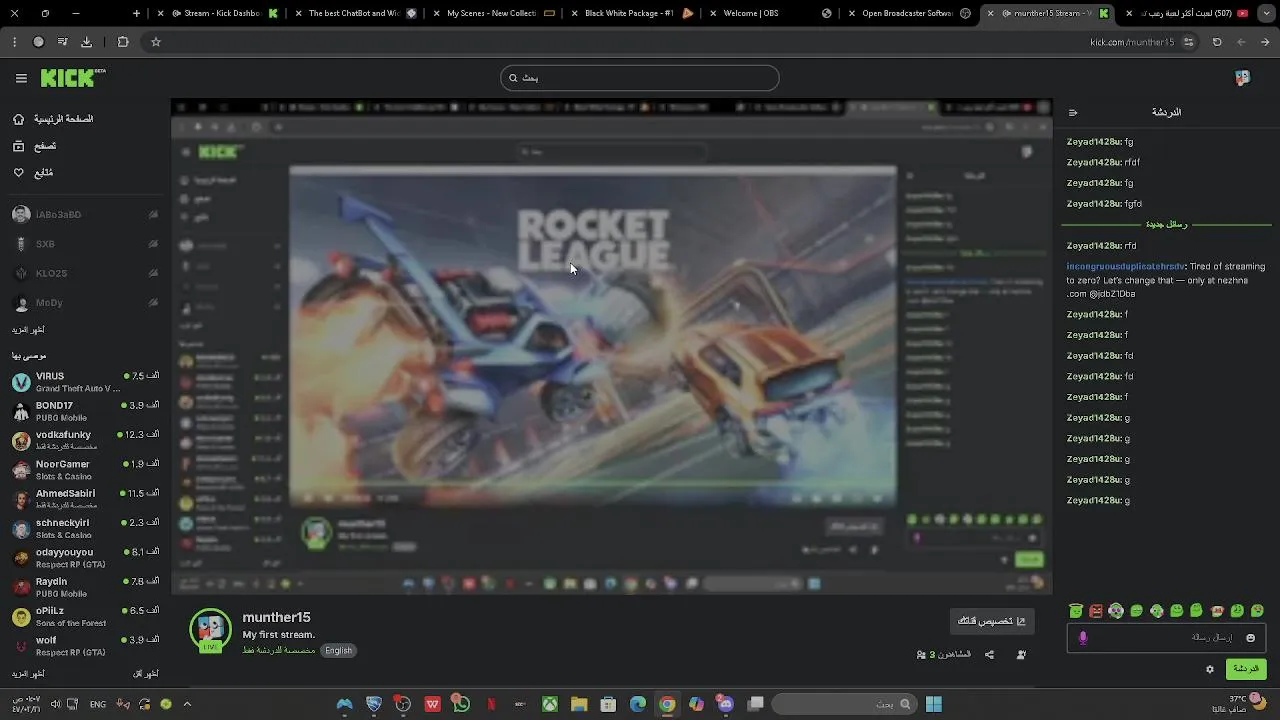Open recommended channel vodkafunky
Viewport: 1280px width, 720px height.
85,440
